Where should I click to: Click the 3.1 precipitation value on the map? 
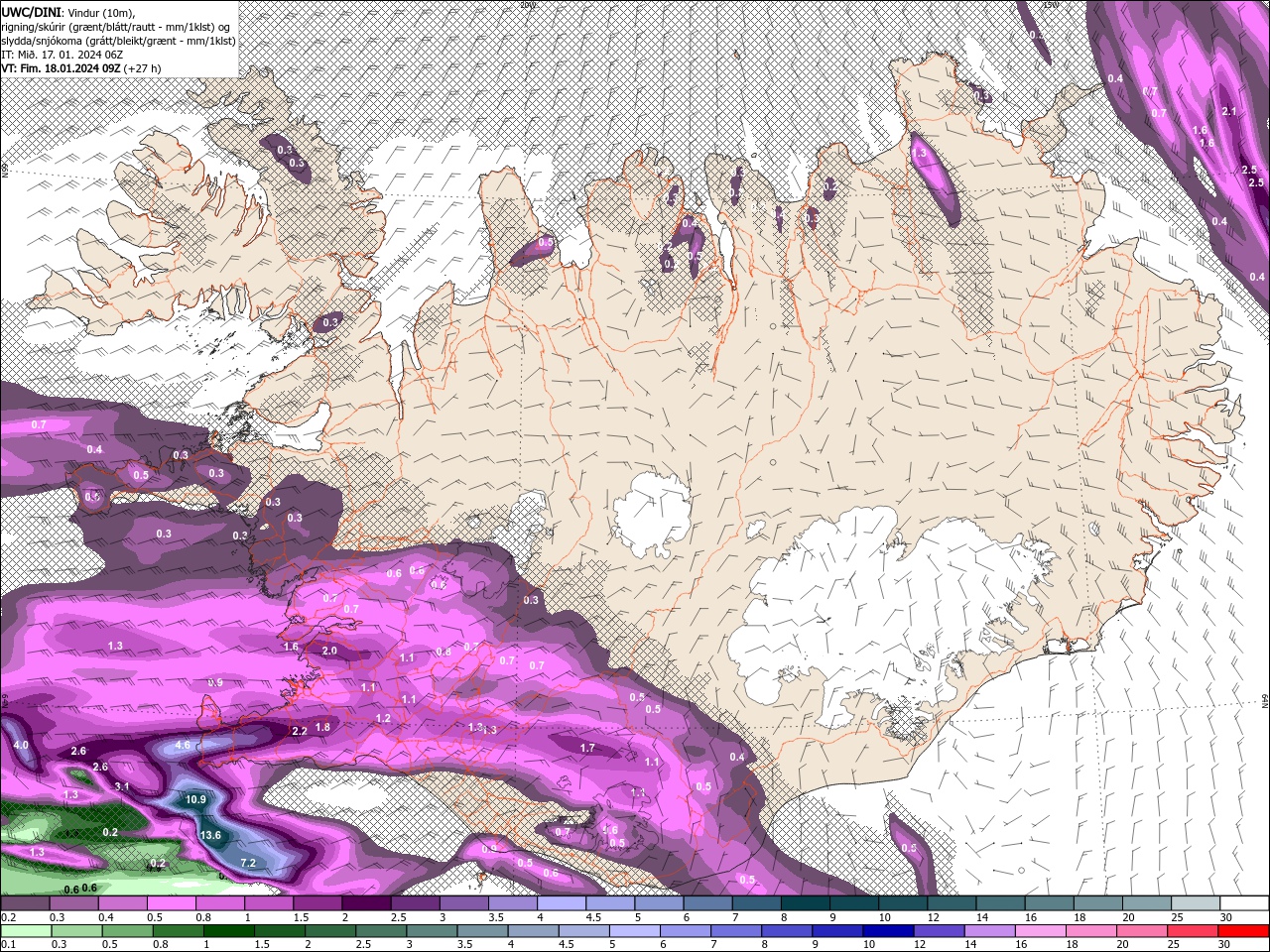tap(122, 786)
